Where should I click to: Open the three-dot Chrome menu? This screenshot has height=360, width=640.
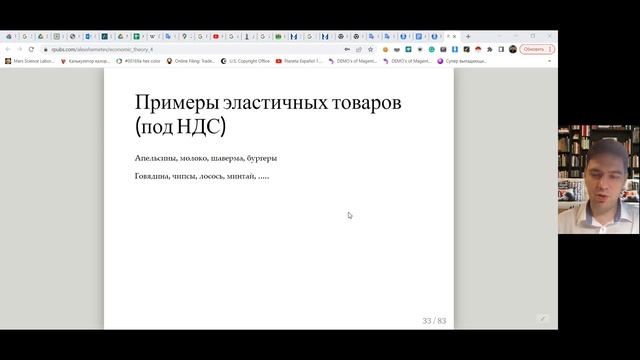click(550, 49)
